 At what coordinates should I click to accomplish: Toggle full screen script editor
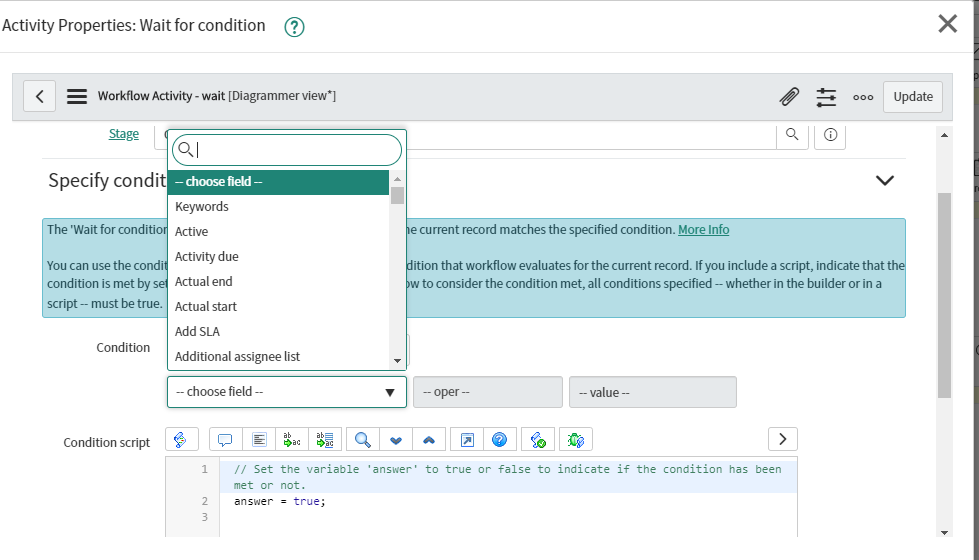coord(467,440)
